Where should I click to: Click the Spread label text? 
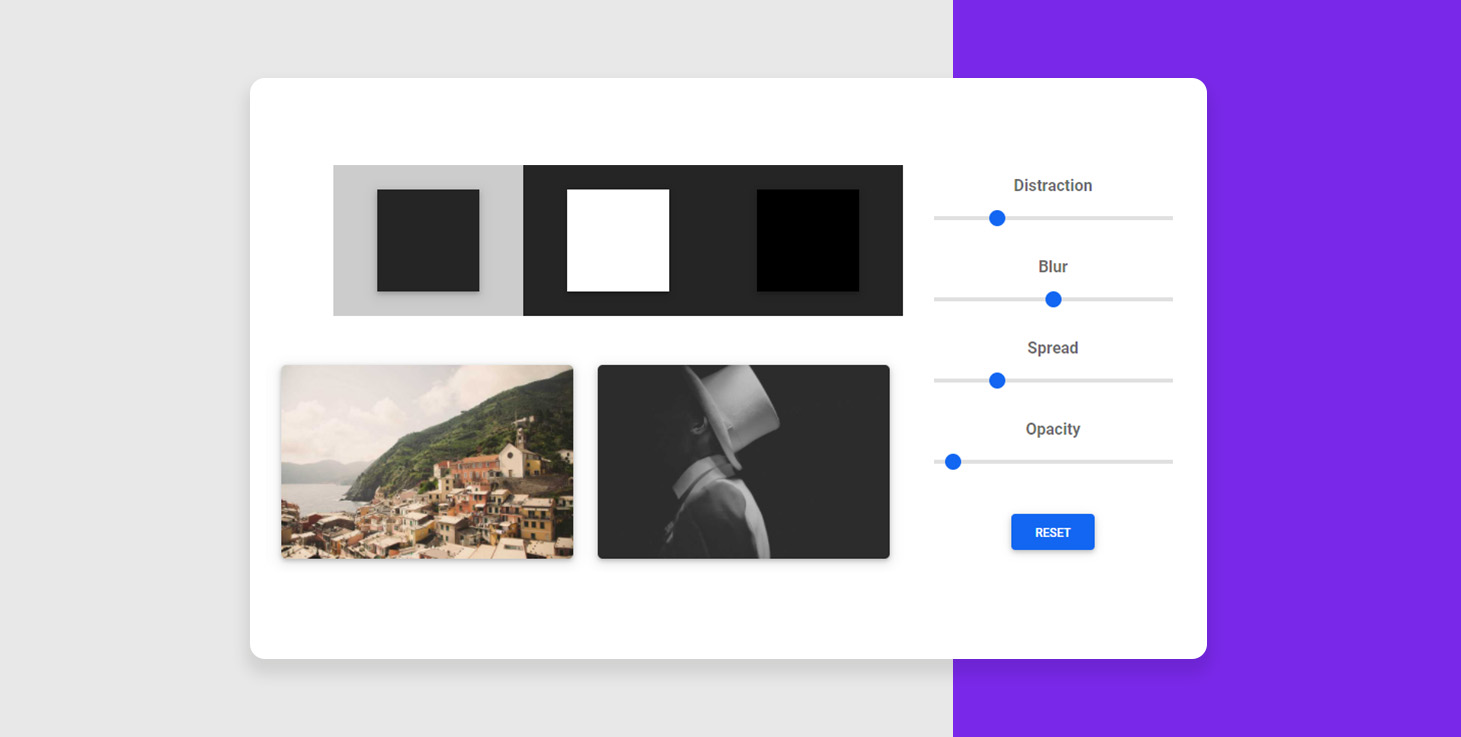pos(1053,347)
